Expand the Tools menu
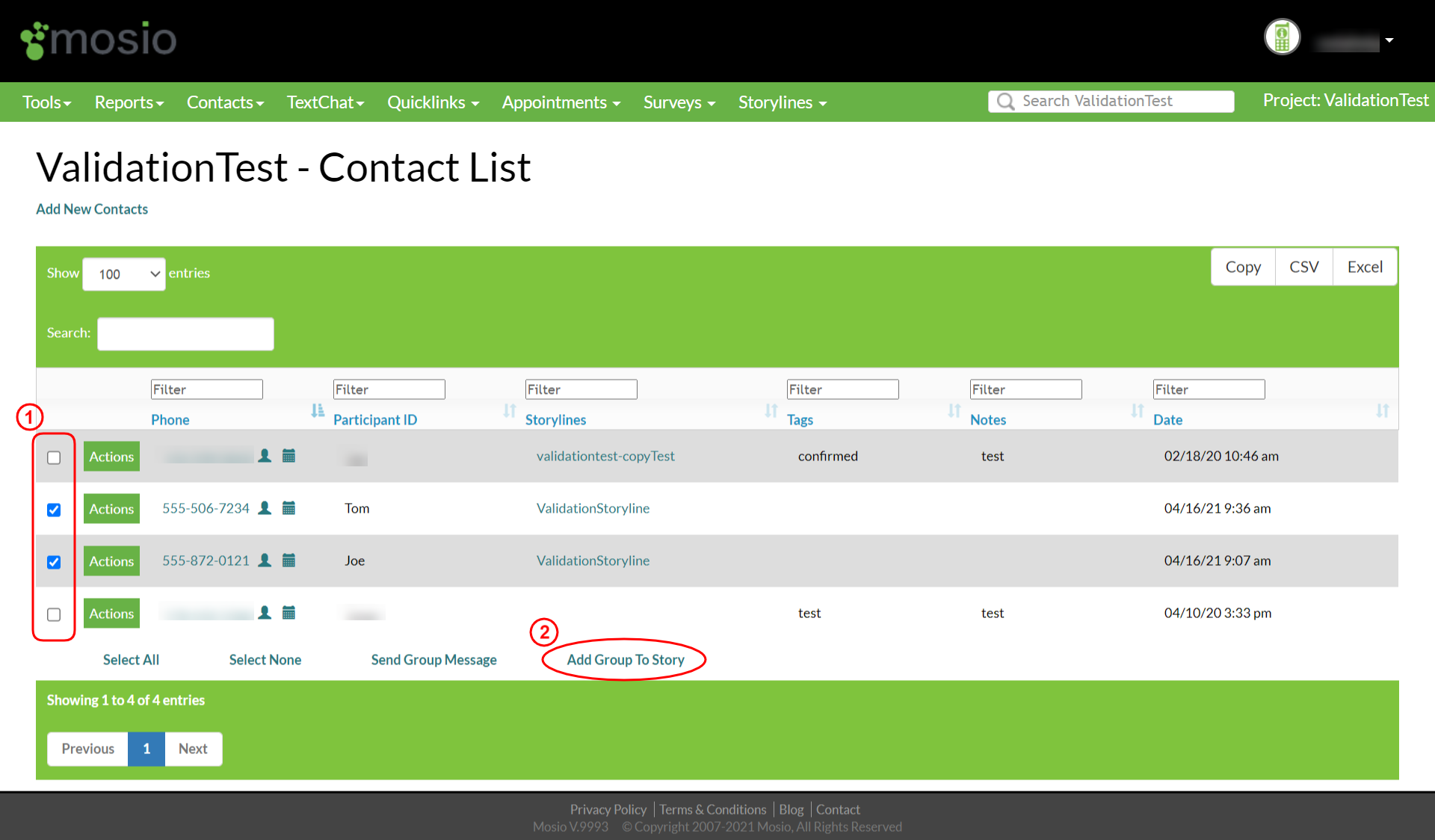This screenshot has width=1435, height=840. pyautogui.click(x=47, y=102)
